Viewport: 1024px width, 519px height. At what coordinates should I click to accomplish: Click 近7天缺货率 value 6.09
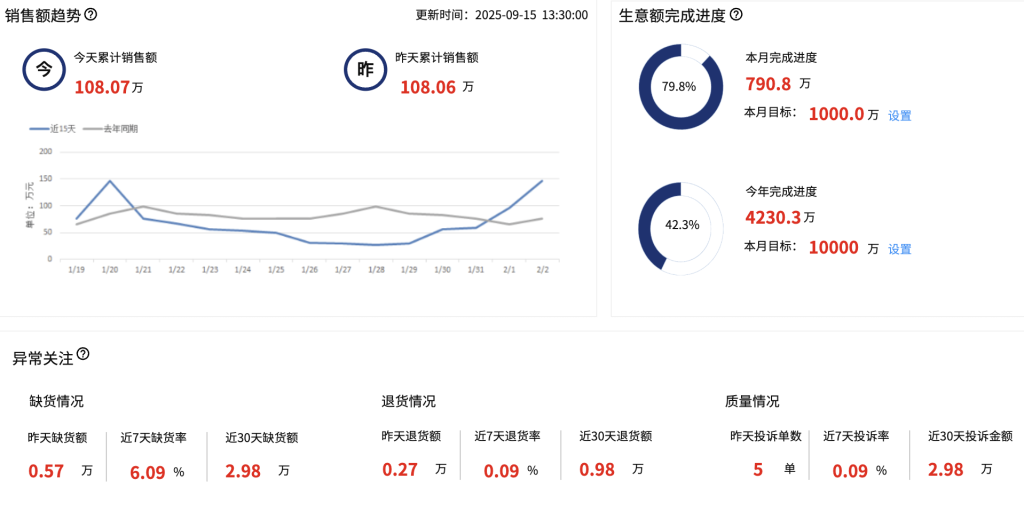148,473
